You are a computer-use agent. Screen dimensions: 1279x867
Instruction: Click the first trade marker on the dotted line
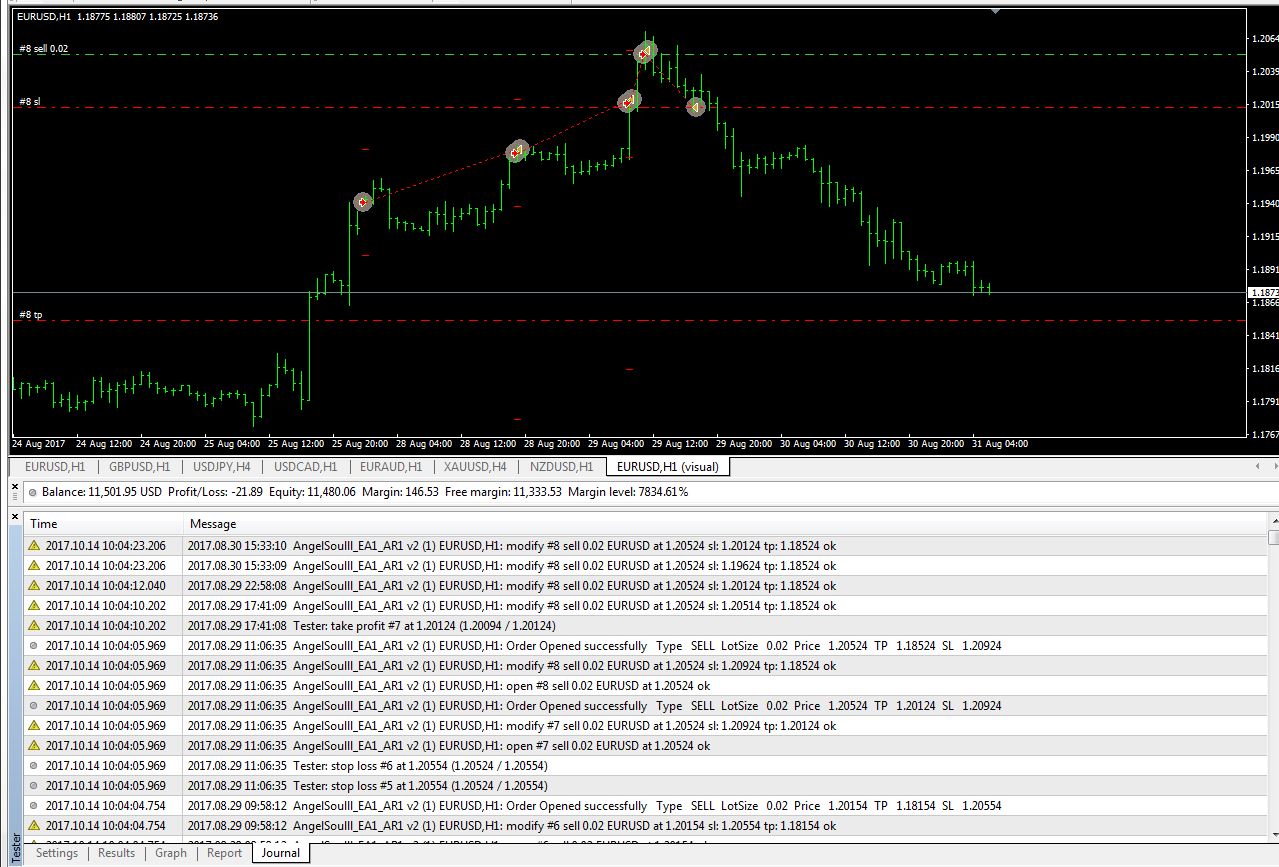click(362, 202)
